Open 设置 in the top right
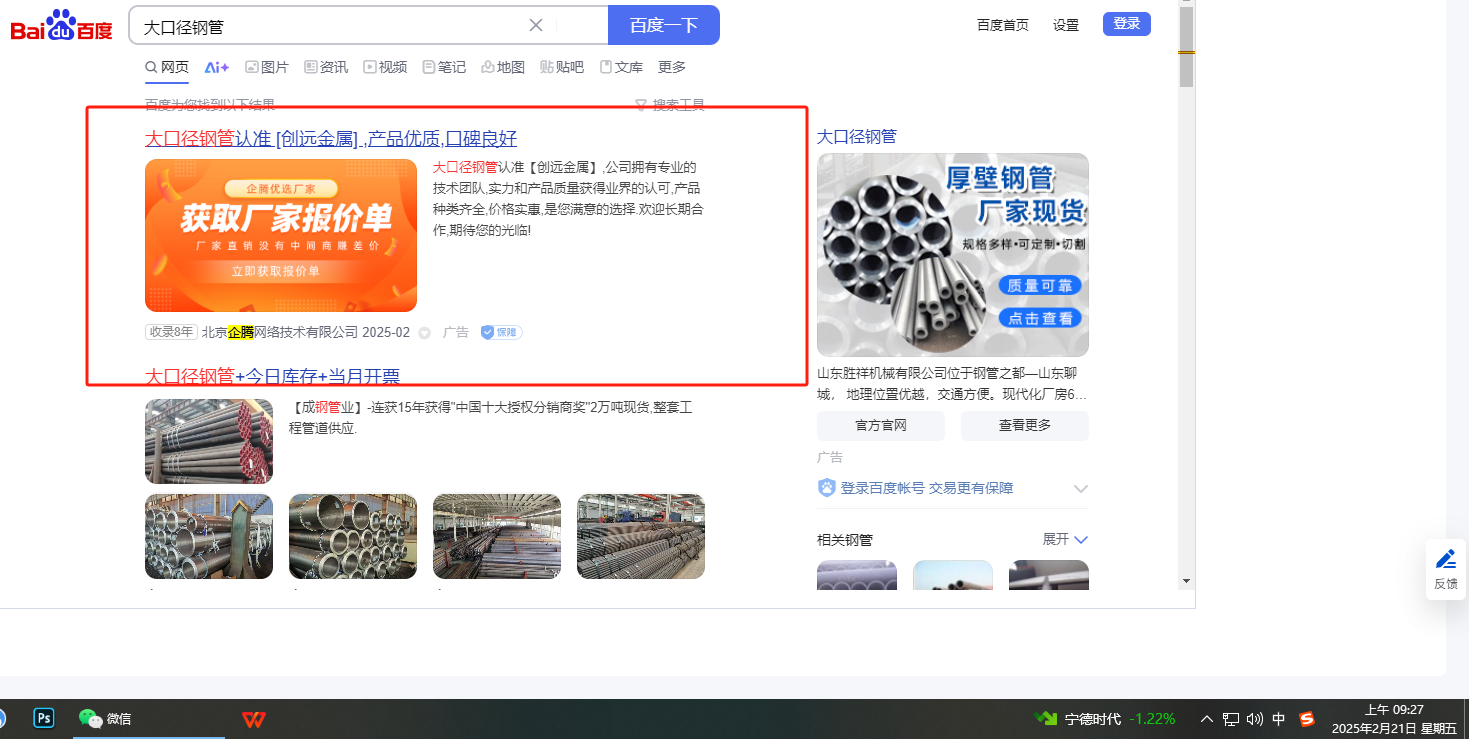 click(1066, 24)
